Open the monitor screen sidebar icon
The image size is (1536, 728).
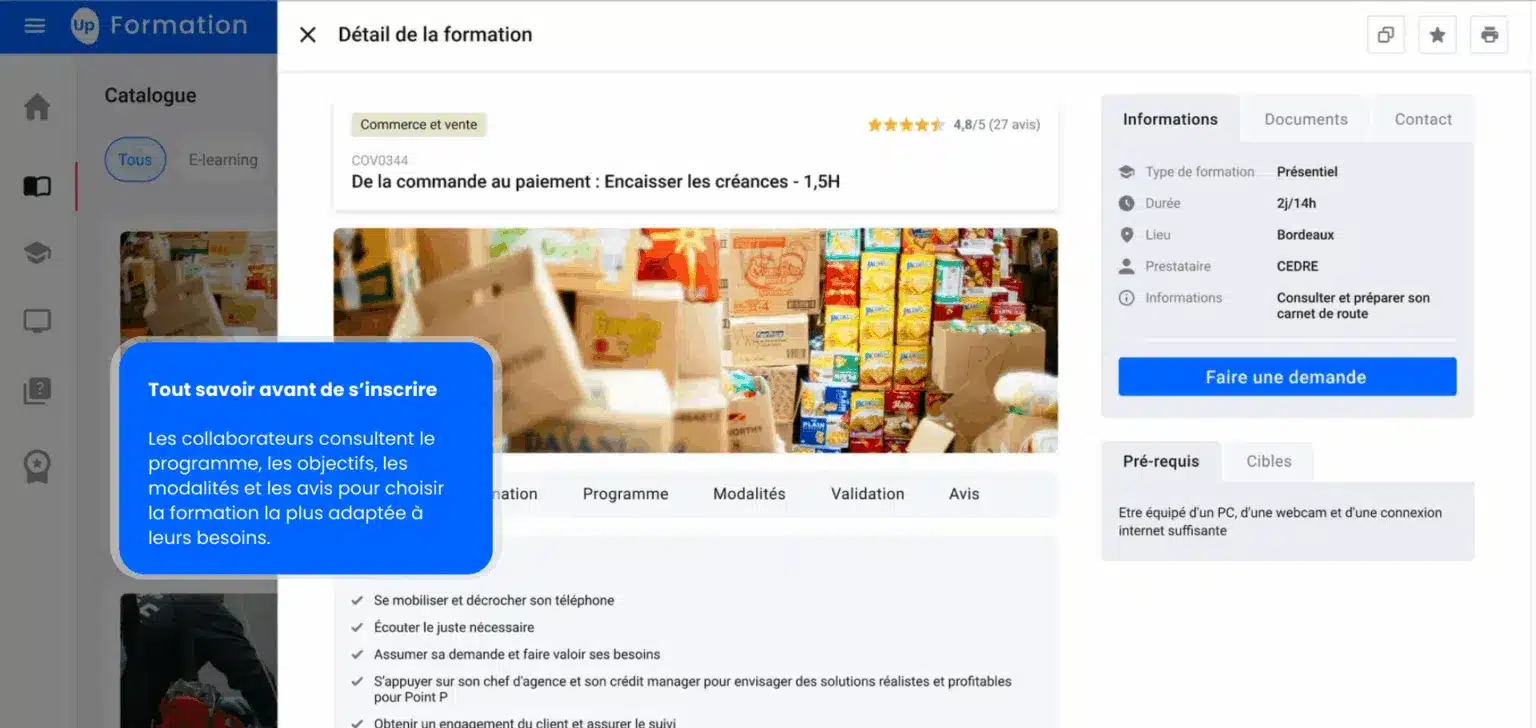(x=37, y=322)
